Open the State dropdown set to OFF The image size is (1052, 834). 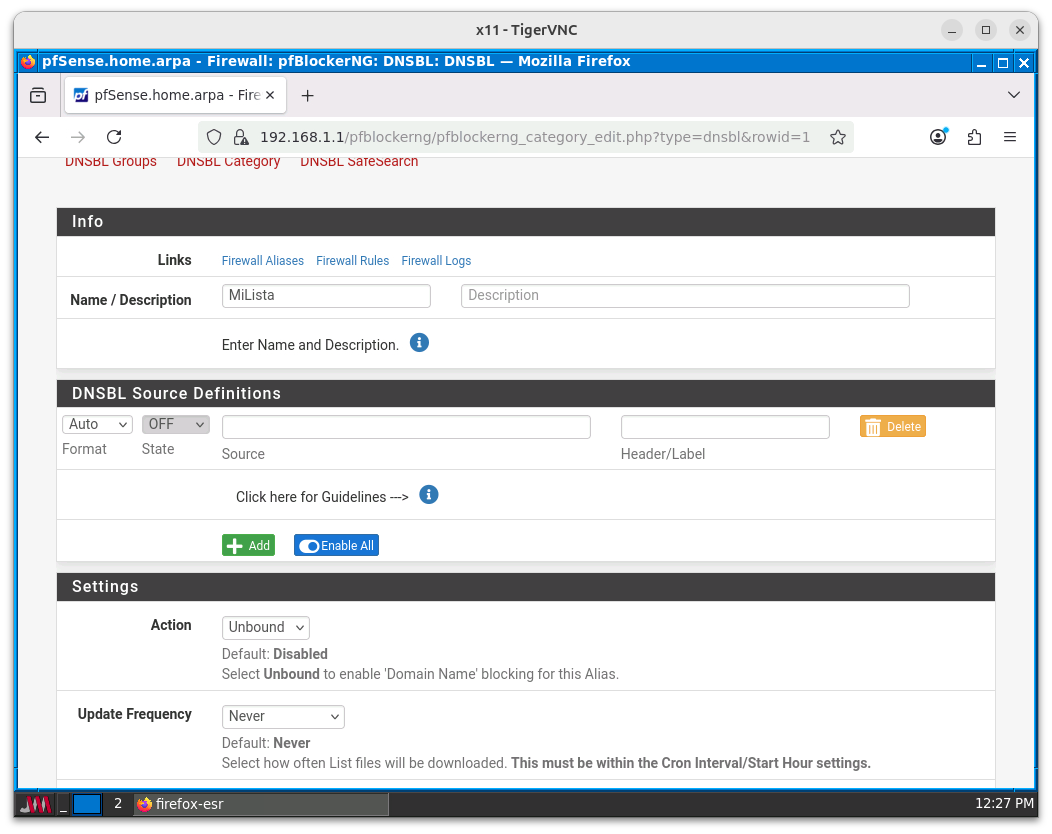176,424
